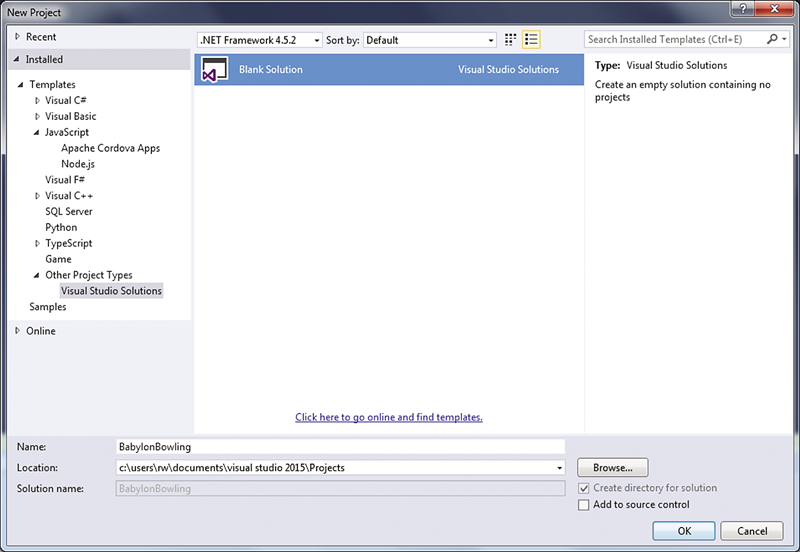Select Apache Cordova Apps templates
The image size is (800, 552).
click(x=111, y=148)
